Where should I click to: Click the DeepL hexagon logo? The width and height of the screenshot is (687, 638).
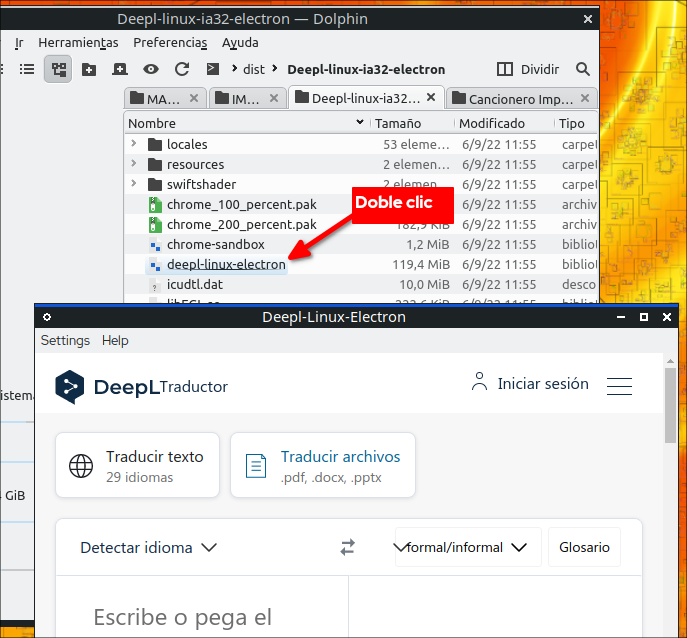70,387
